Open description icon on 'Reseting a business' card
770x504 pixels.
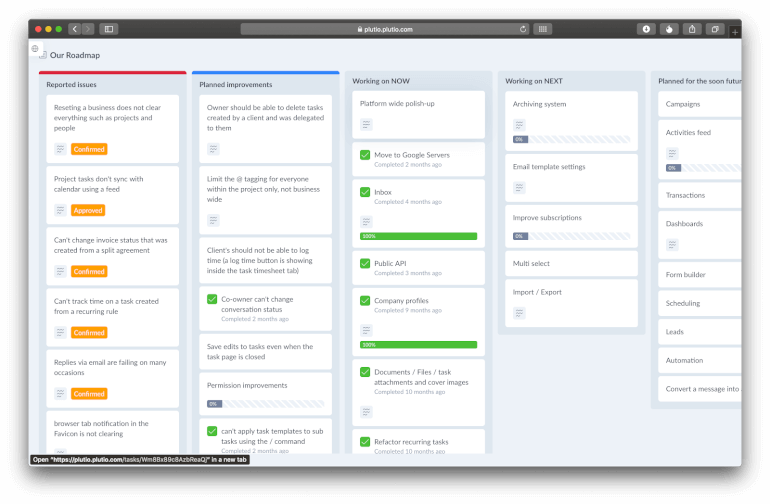60,149
